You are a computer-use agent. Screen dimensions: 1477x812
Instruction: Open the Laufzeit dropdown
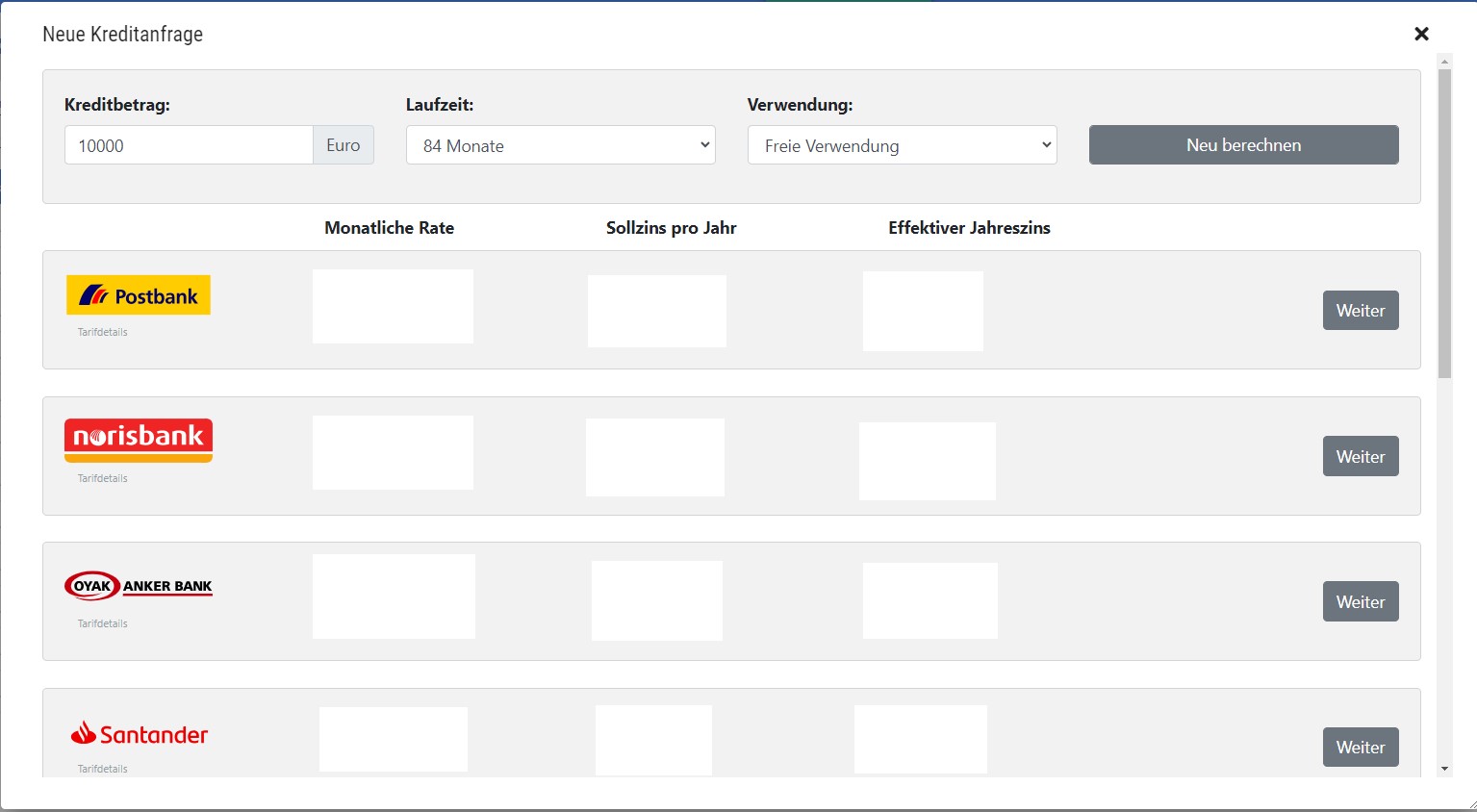561,145
